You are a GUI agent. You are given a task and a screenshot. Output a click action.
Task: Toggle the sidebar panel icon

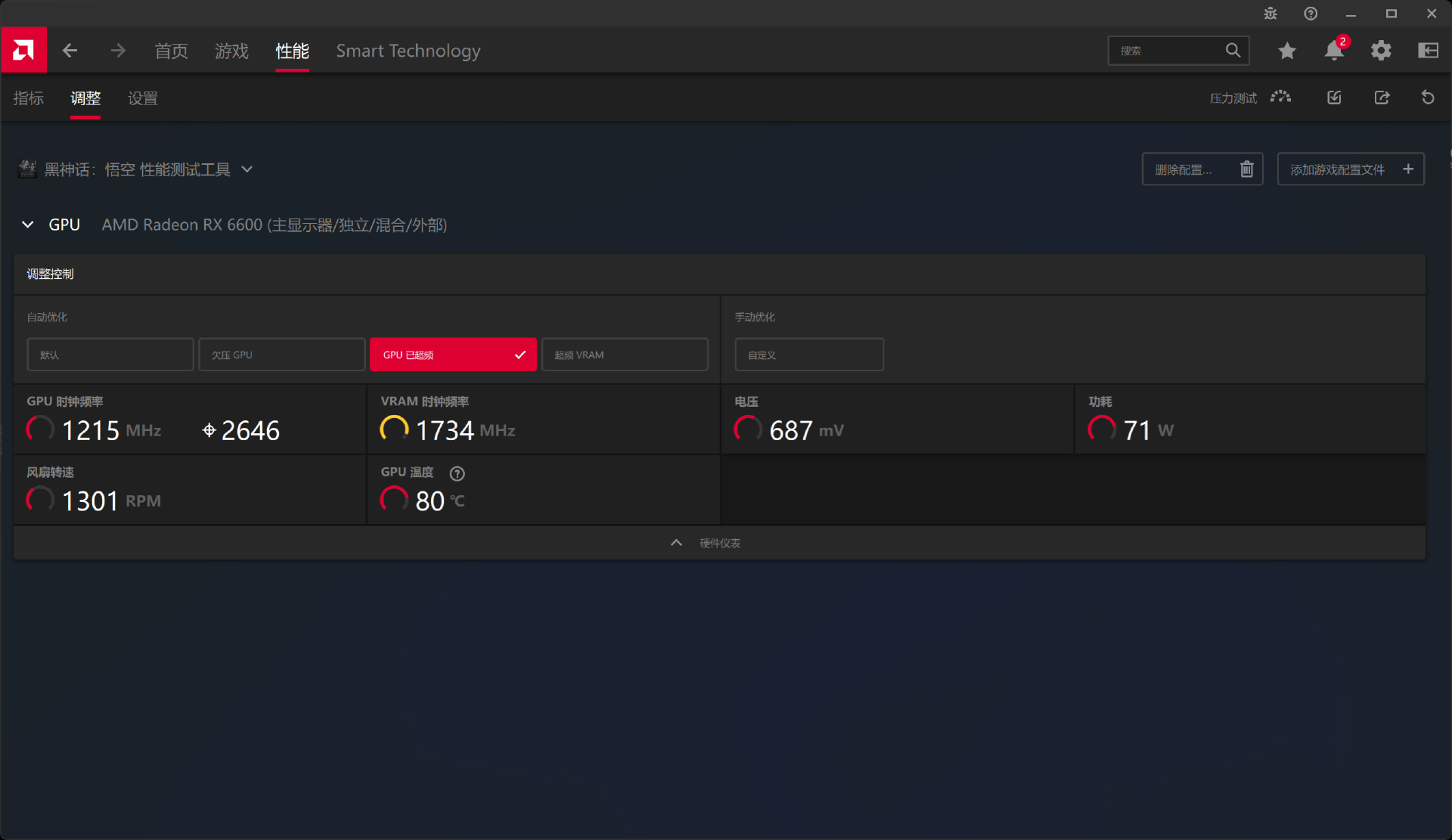point(1428,51)
